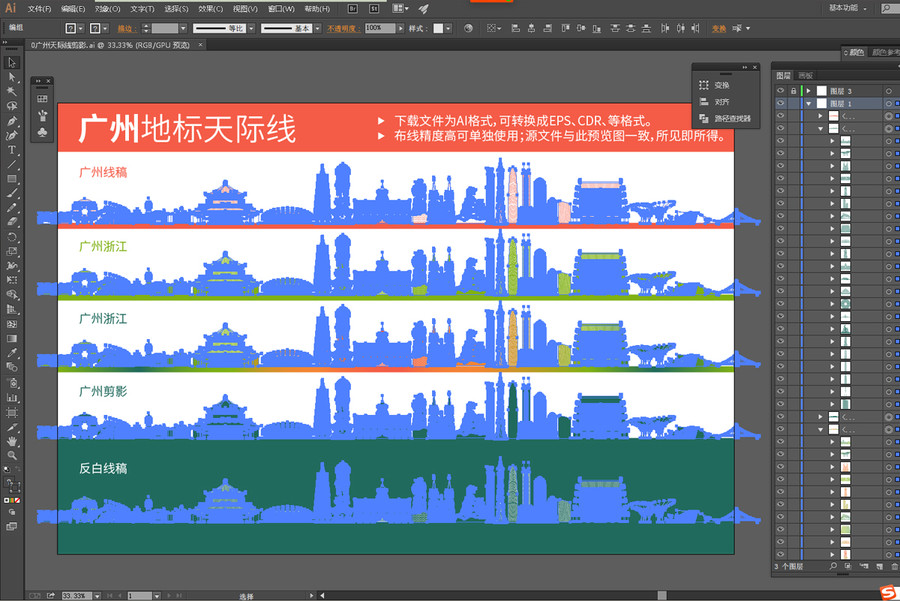Screen dimensions: 900x601
Task: Open the 基本 brush definition dropdown
Action: [317, 28]
